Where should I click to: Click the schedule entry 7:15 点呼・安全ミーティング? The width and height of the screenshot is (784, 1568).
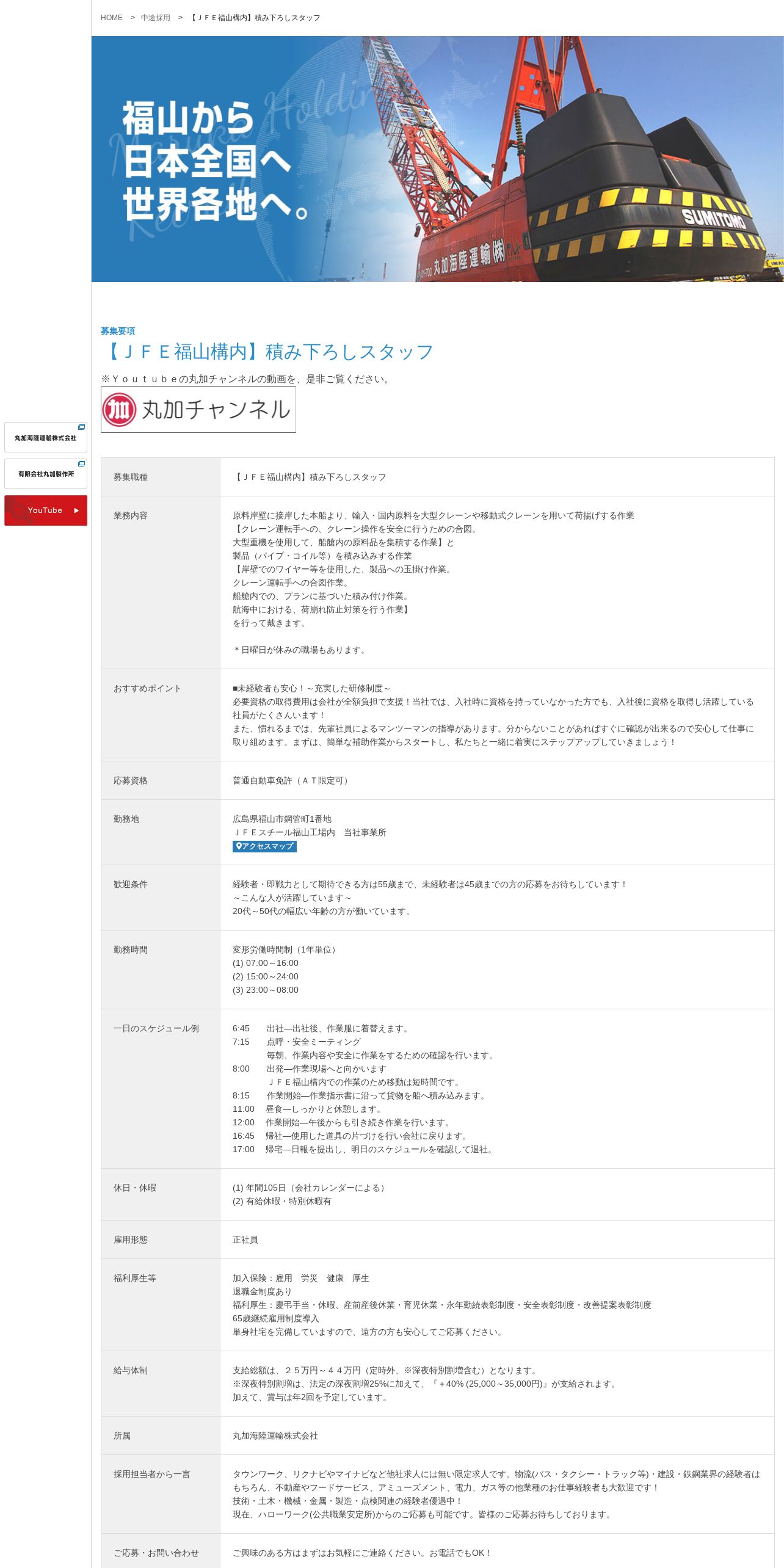pos(297,1042)
